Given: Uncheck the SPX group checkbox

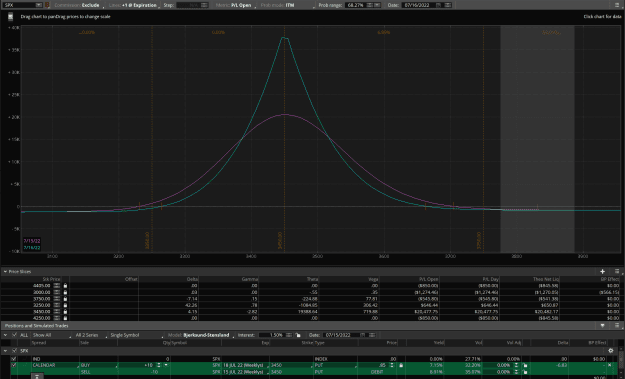Looking at the screenshot, I should point(15,351).
